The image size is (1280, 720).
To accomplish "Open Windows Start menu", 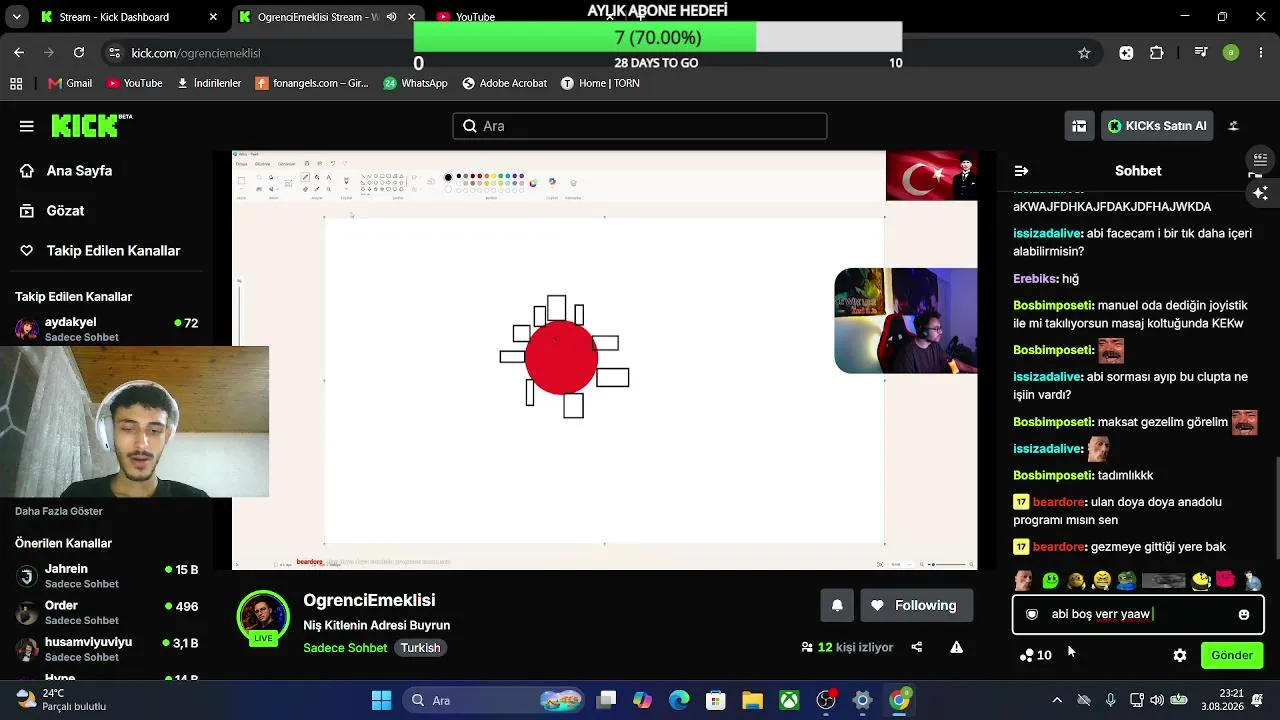I will (x=382, y=700).
